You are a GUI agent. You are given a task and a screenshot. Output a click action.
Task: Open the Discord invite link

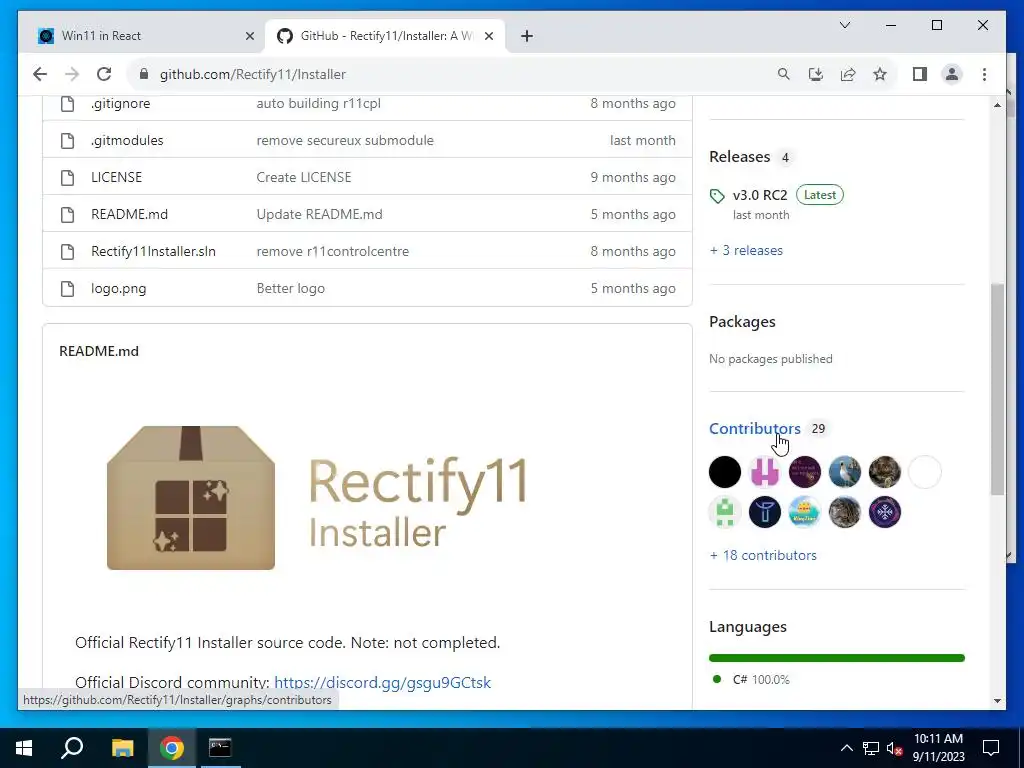tap(383, 682)
